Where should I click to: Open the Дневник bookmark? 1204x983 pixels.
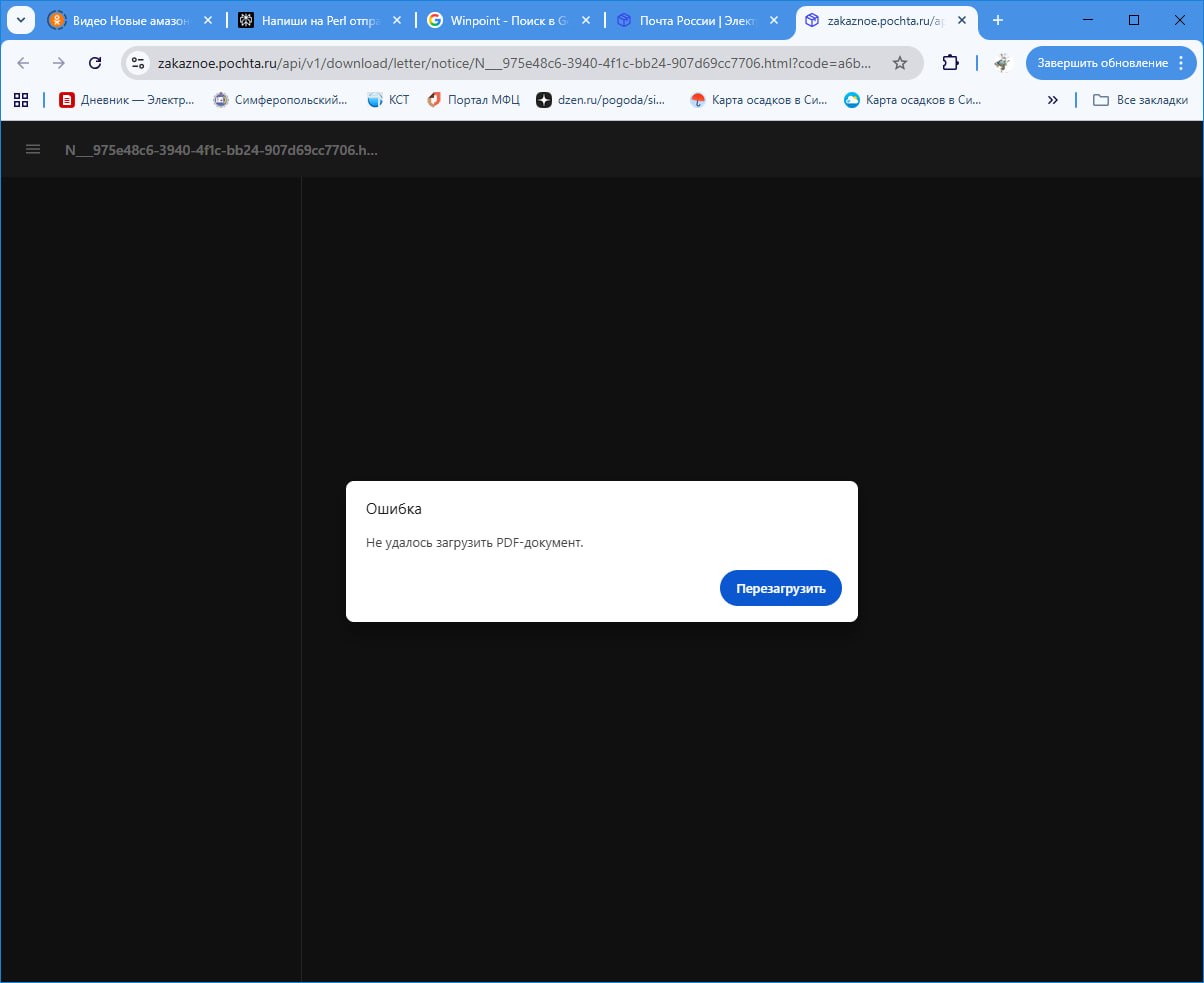tap(127, 99)
